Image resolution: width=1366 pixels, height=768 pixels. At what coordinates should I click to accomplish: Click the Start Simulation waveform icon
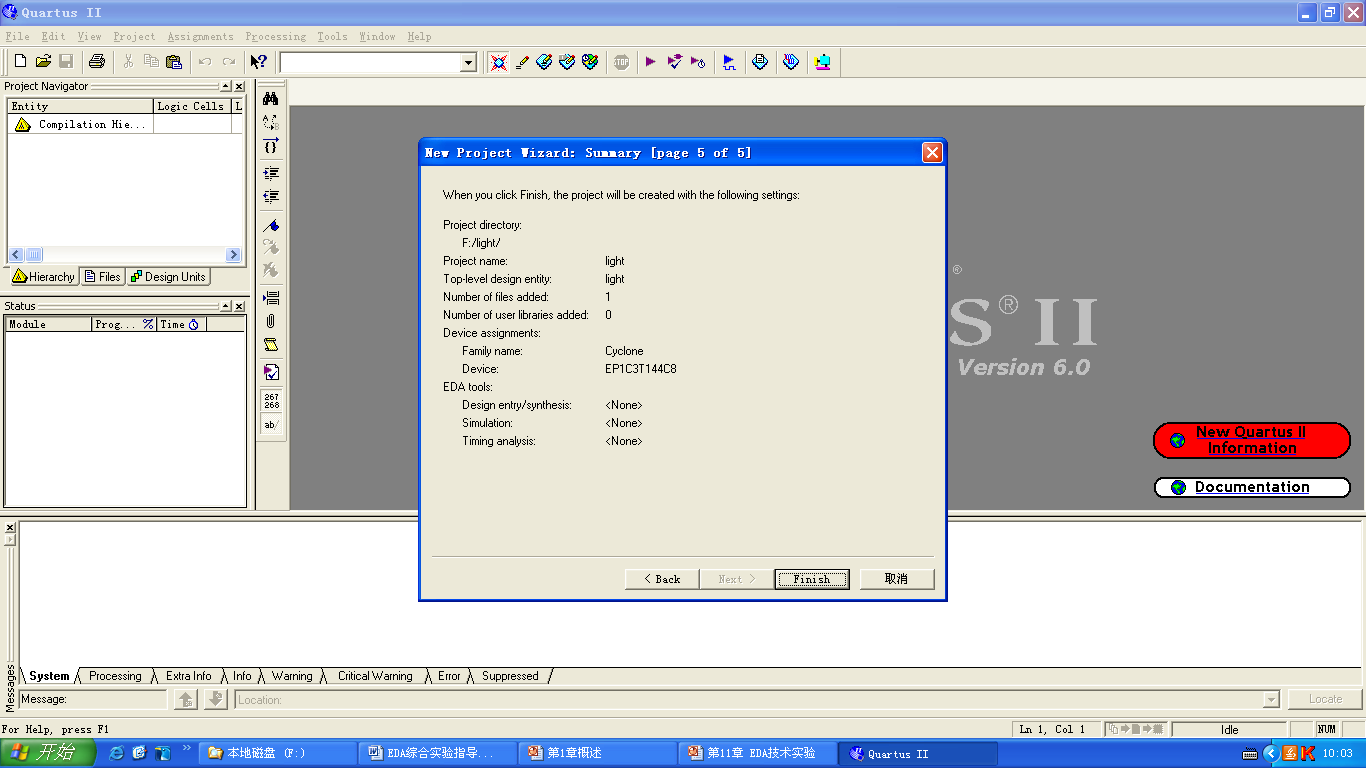729,62
